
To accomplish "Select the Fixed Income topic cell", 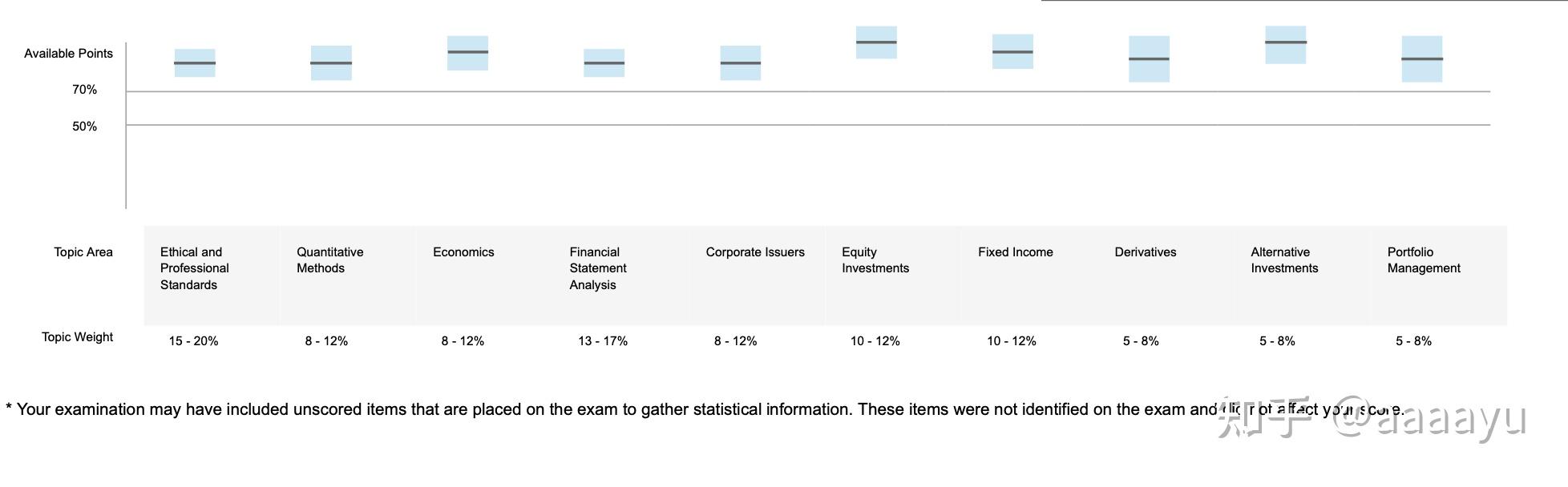I will 1030,276.
